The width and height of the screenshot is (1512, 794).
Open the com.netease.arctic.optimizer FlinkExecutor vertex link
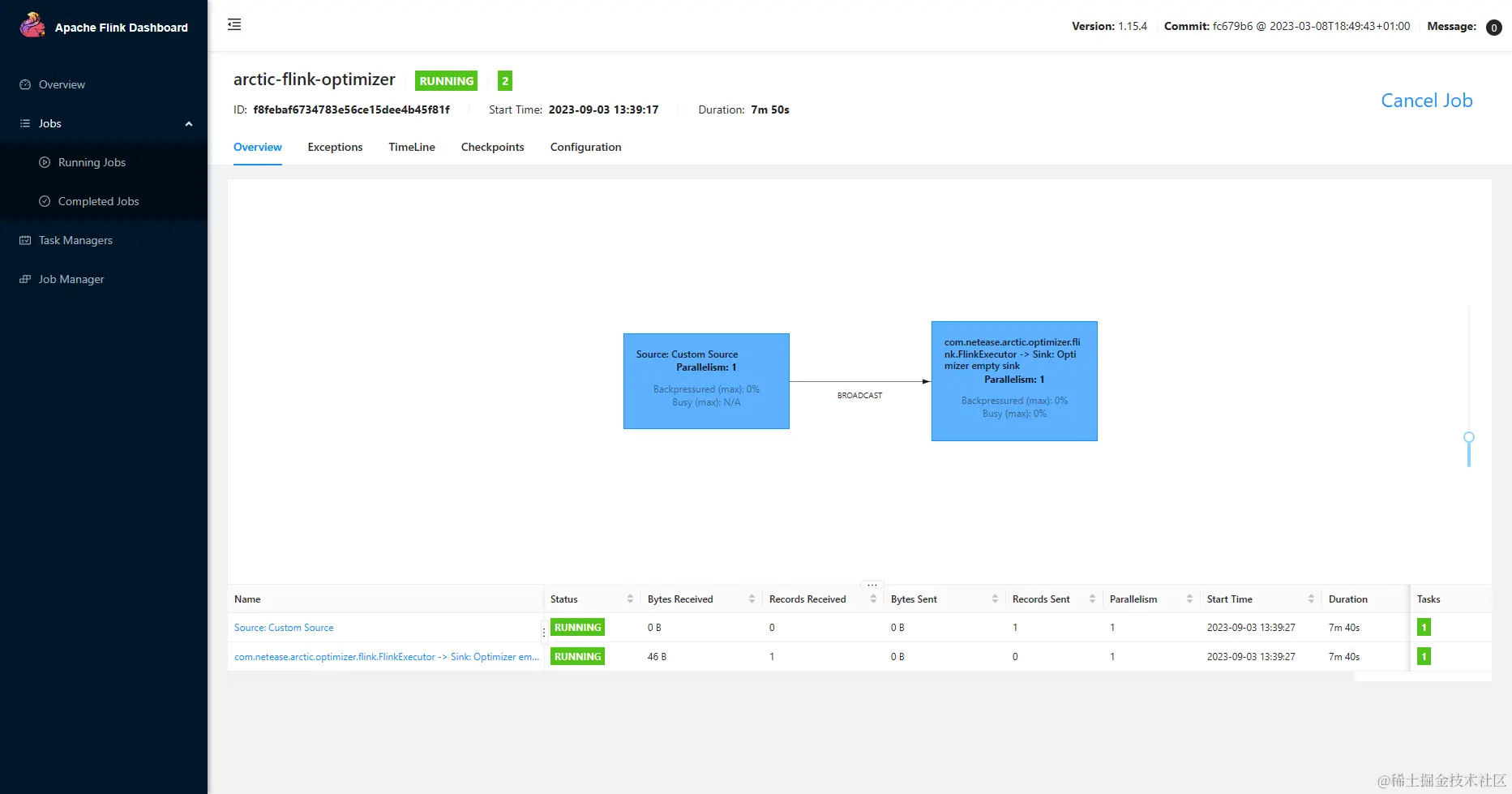(x=387, y=657)
